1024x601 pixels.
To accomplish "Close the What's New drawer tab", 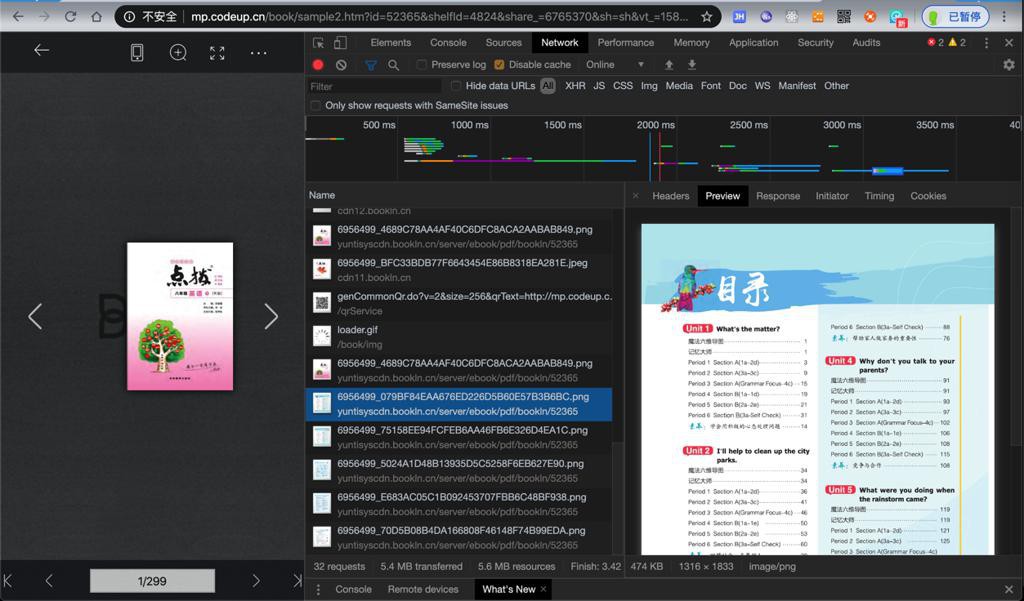I will 543,589.
